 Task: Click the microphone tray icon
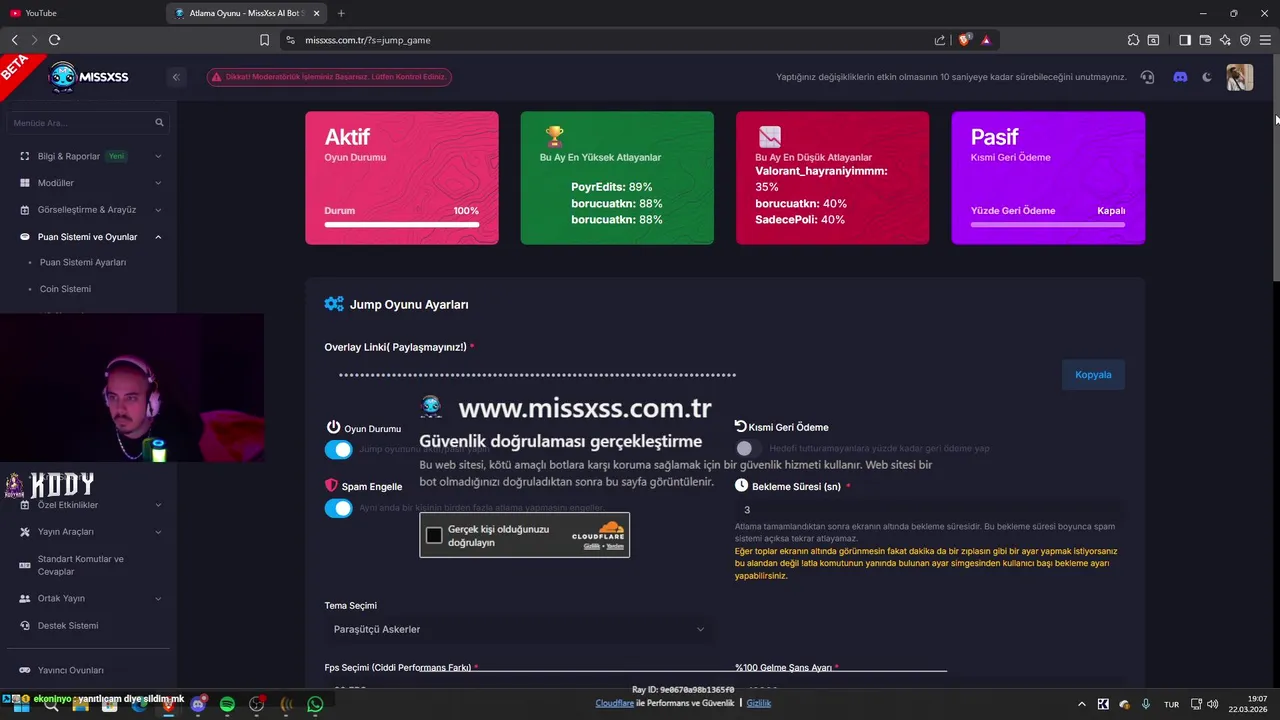click(x=1146, y=704)
